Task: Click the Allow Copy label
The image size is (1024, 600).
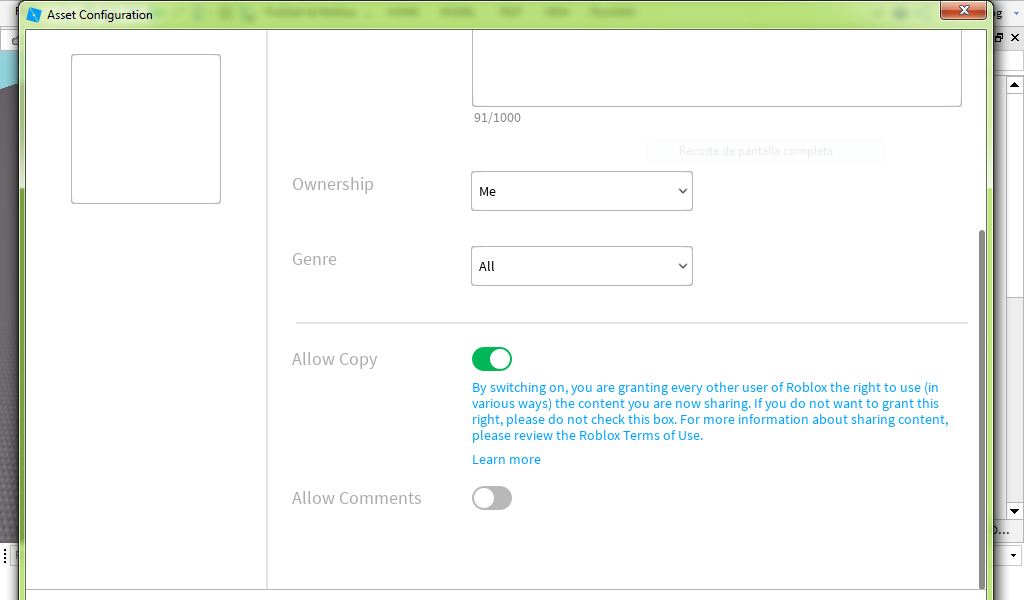Action: click(334, 360)
